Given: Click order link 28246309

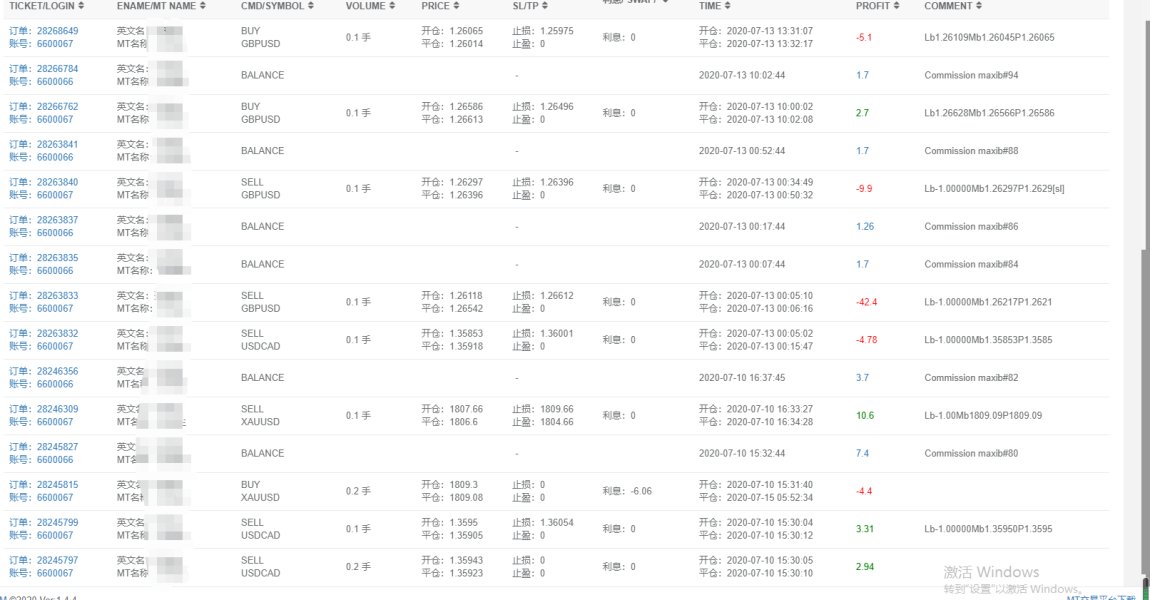Looking at the screenshot, I should tap(57, 409).
